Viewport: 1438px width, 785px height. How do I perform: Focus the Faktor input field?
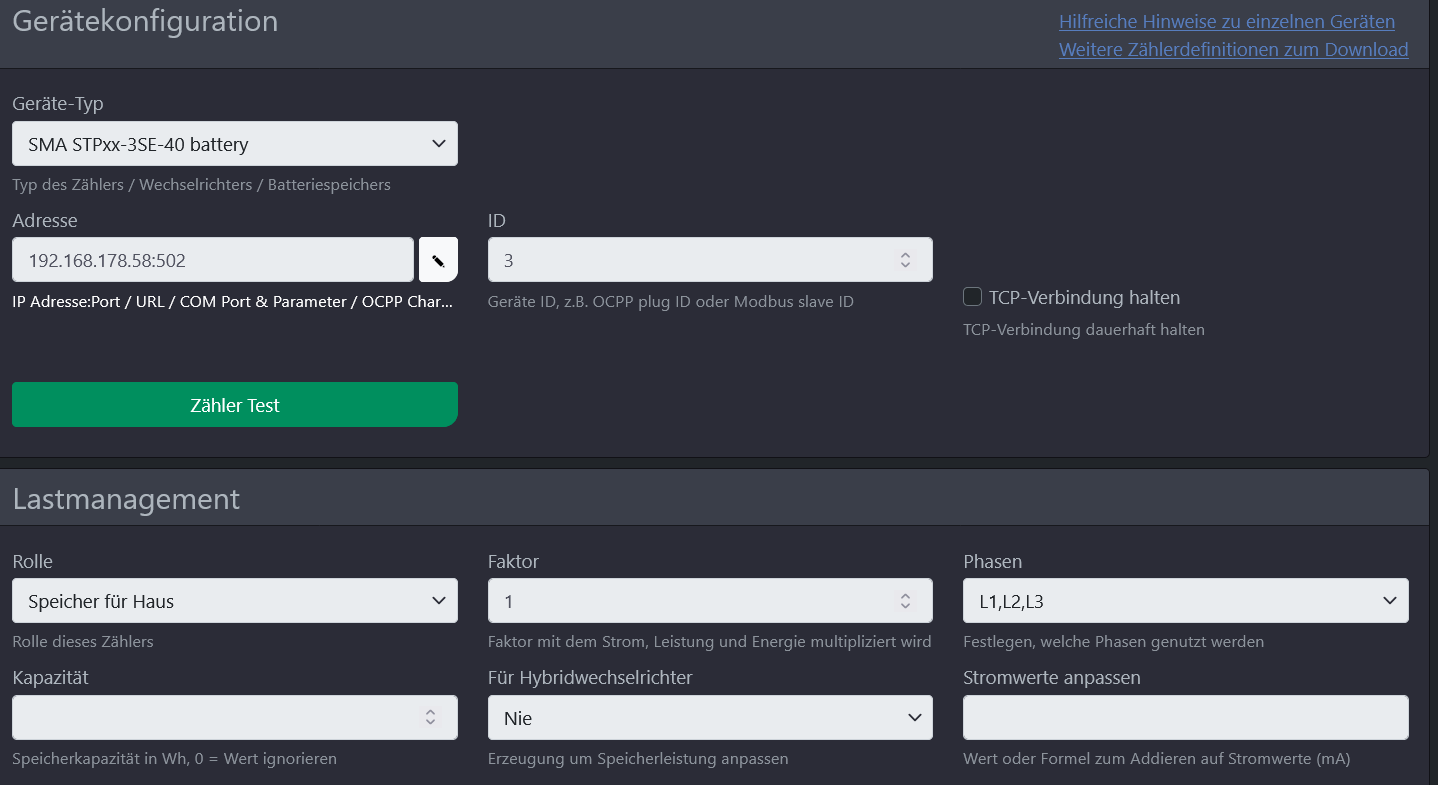click(x=690, y=601)
